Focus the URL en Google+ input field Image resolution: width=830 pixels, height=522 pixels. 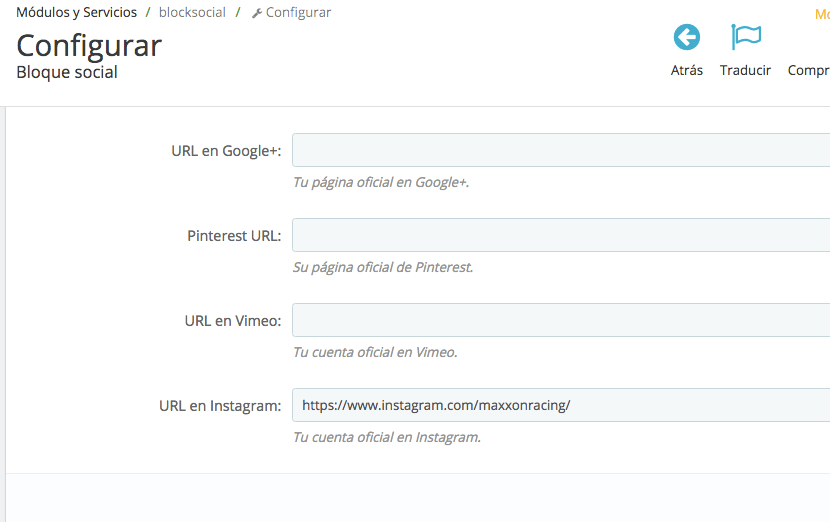tap(561, 150)
